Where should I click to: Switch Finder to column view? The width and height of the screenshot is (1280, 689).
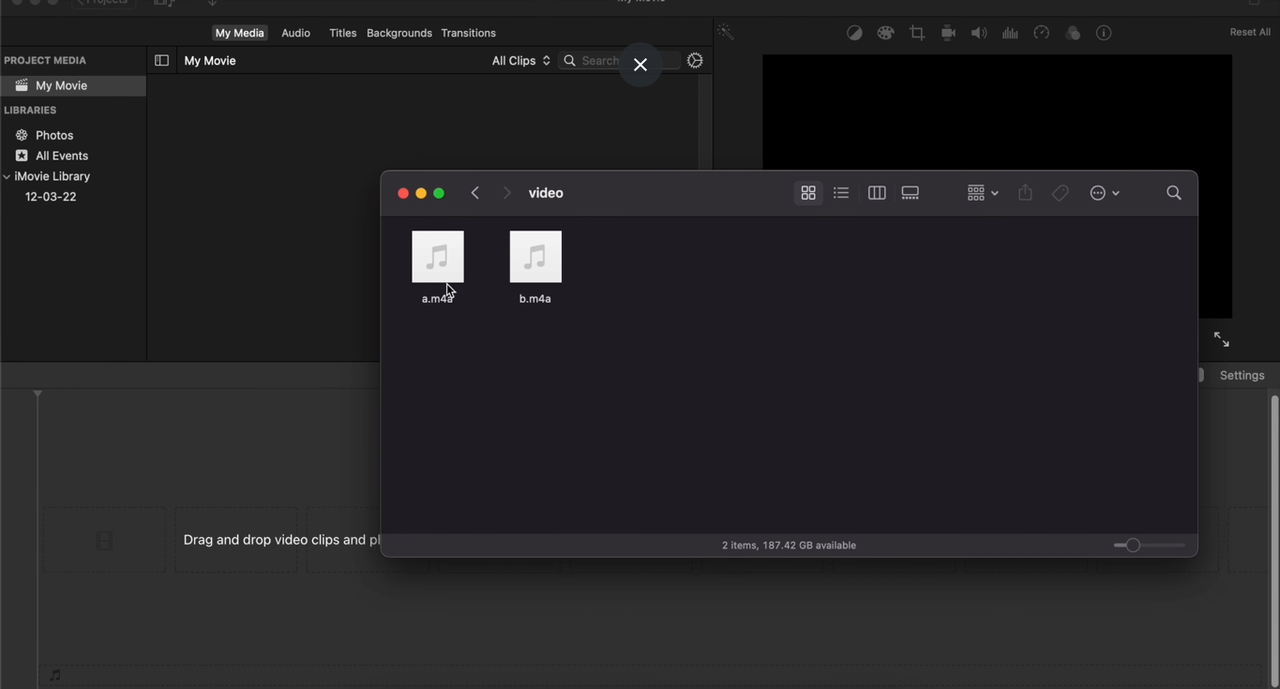[x=877, y=193]
